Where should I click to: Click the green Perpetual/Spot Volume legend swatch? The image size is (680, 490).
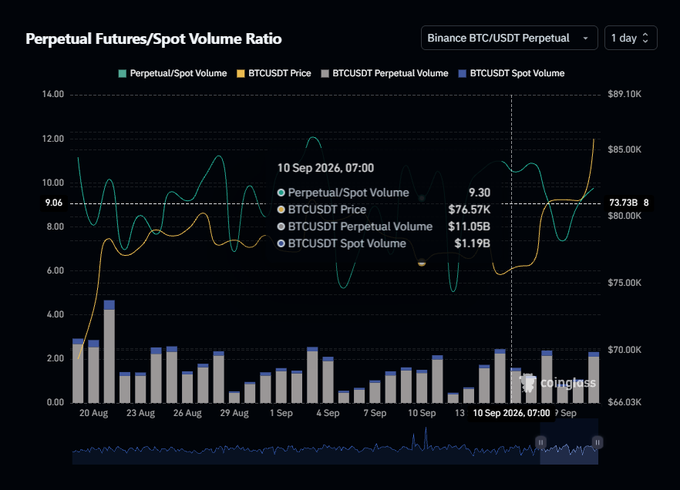pos(122,74)
